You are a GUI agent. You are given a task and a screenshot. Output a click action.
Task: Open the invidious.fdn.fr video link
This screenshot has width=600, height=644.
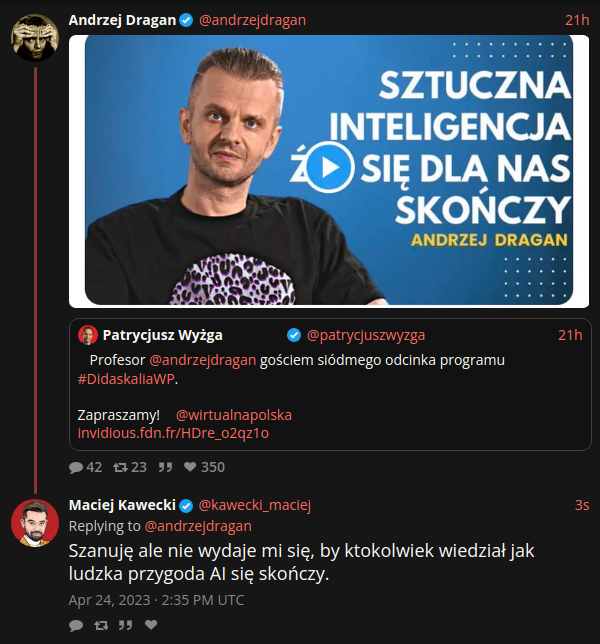point(173,433)
